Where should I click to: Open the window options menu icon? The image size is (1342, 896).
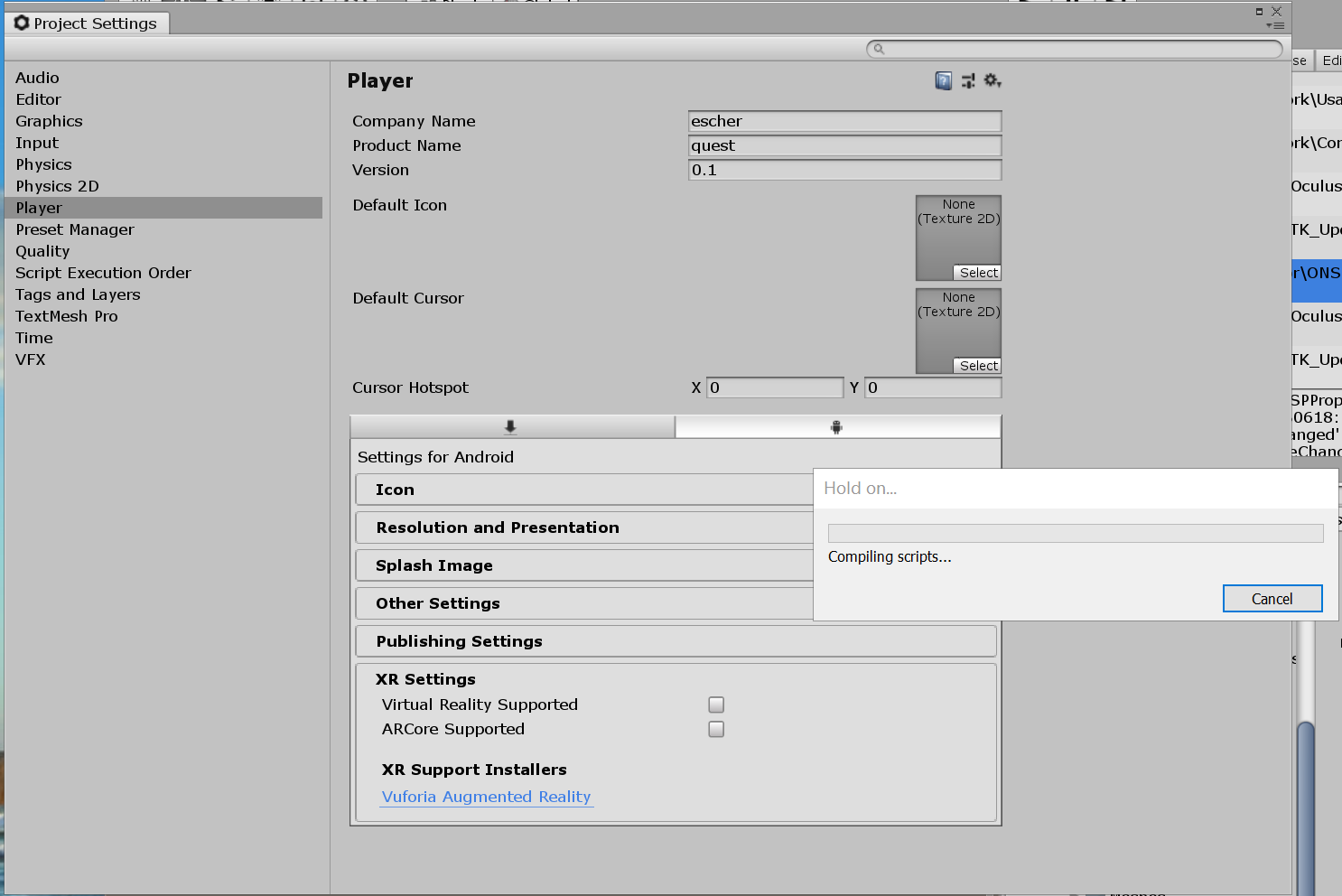pyautogui.click(x=1275, y=25)
